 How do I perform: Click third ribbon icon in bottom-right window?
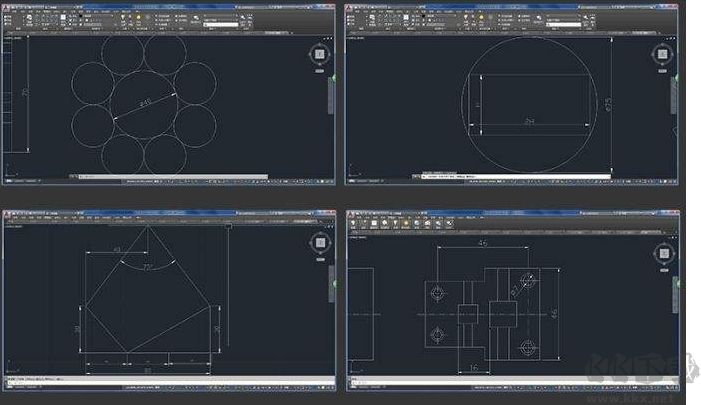click(374, 223)
